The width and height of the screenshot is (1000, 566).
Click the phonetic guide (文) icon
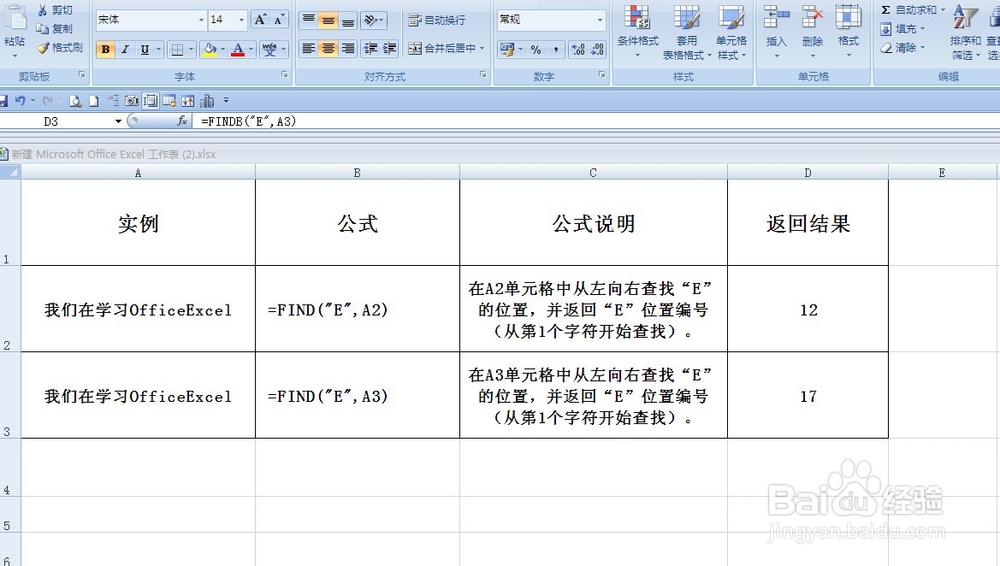pyautogui.click(x=270, y=49)
